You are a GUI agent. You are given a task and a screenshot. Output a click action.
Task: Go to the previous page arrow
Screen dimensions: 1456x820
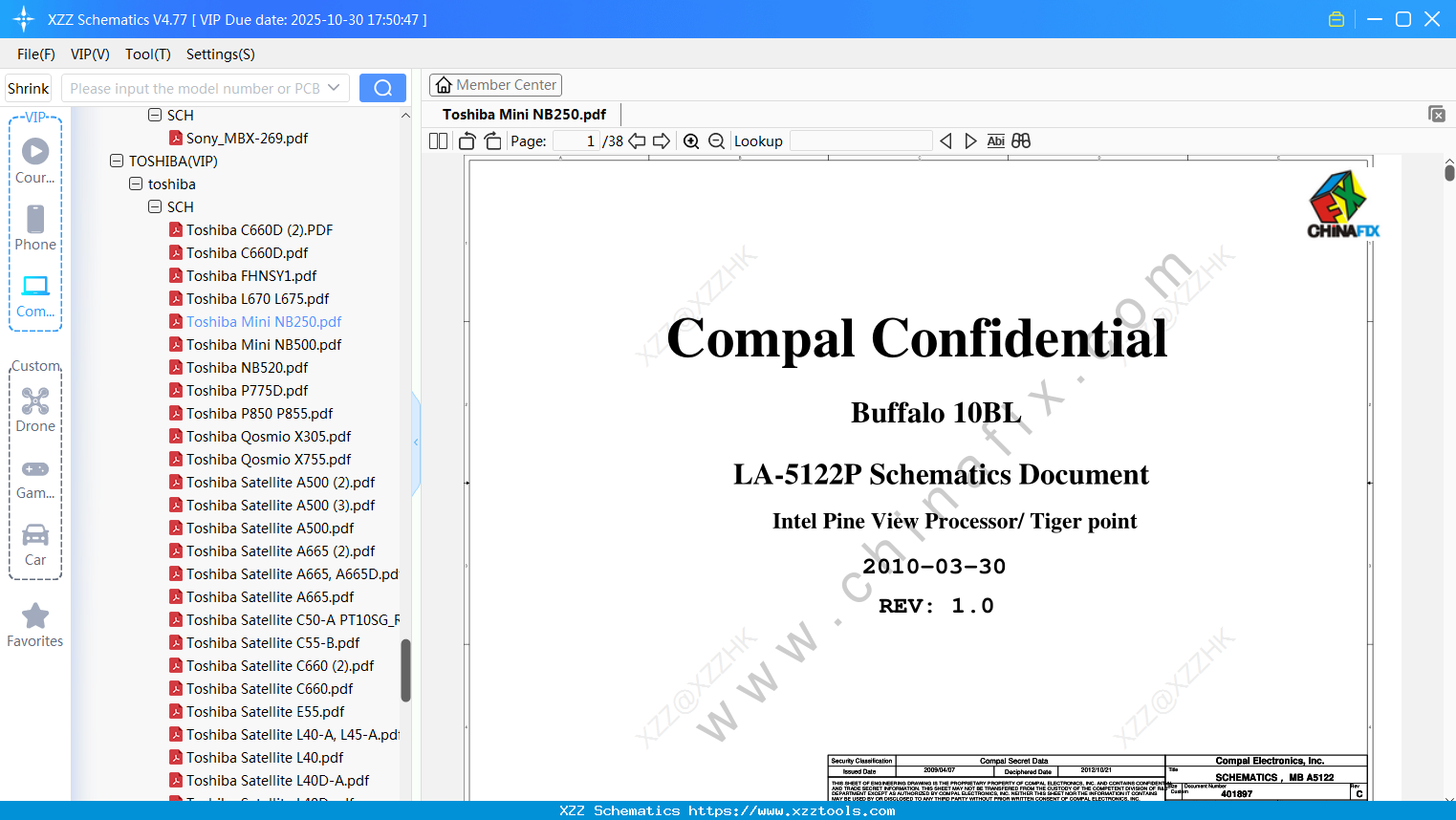click(x=637, y=141)
